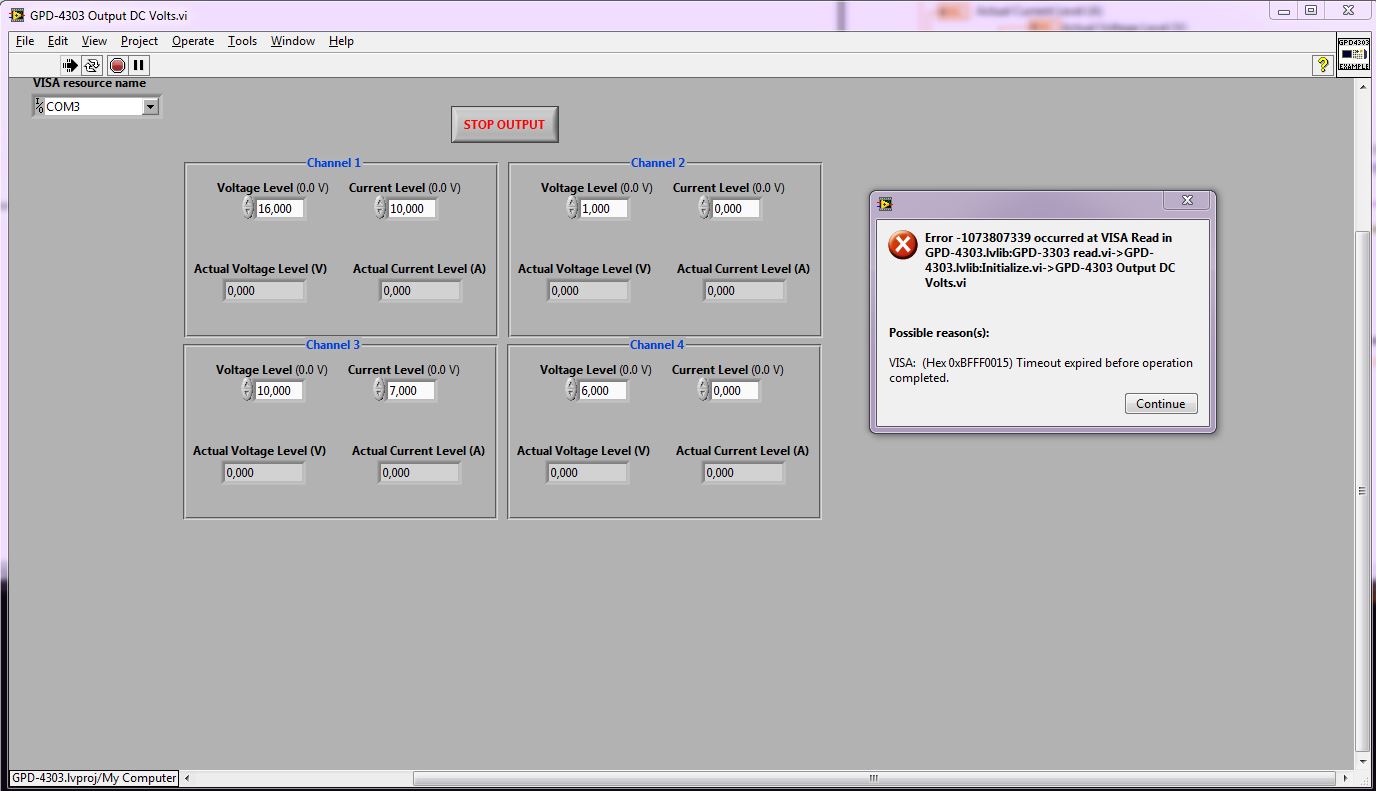This screenshot has height=791, width=1376.
Task: Click Continue in the error dialog
Action: [1160, 404]
